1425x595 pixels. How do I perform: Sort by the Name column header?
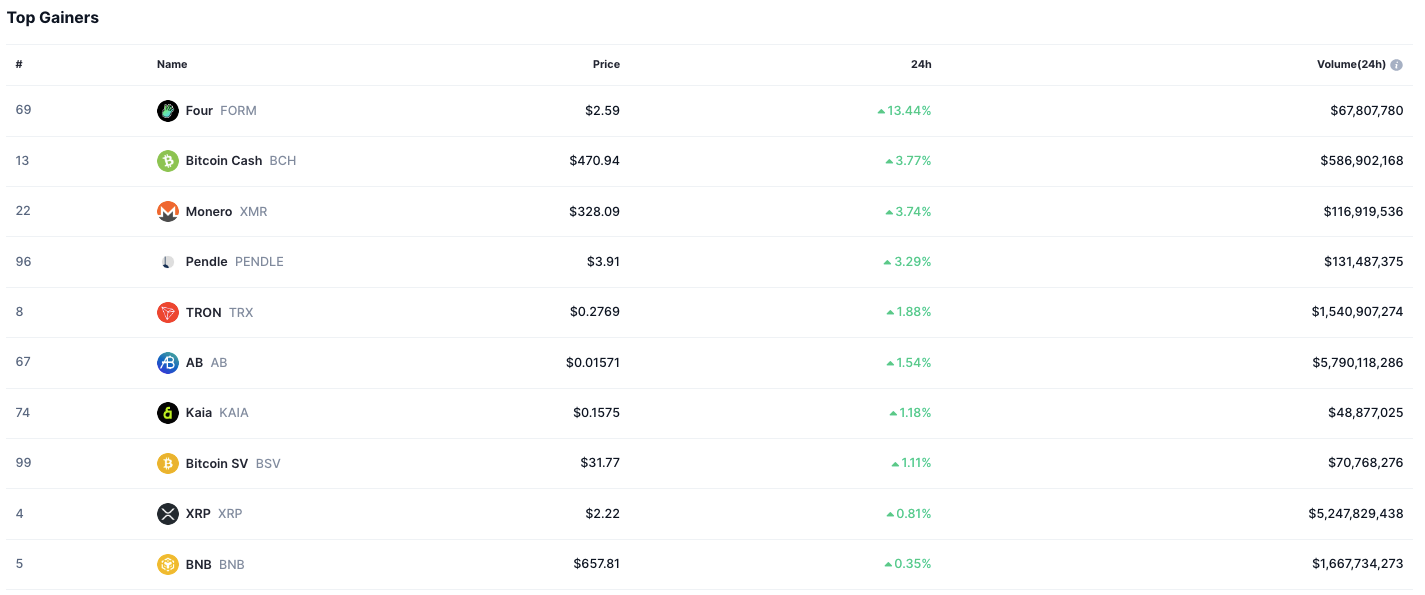click(172, 65)
